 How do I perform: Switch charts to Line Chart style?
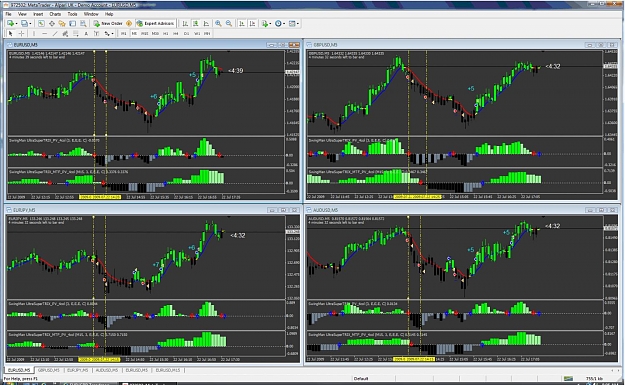206,24
